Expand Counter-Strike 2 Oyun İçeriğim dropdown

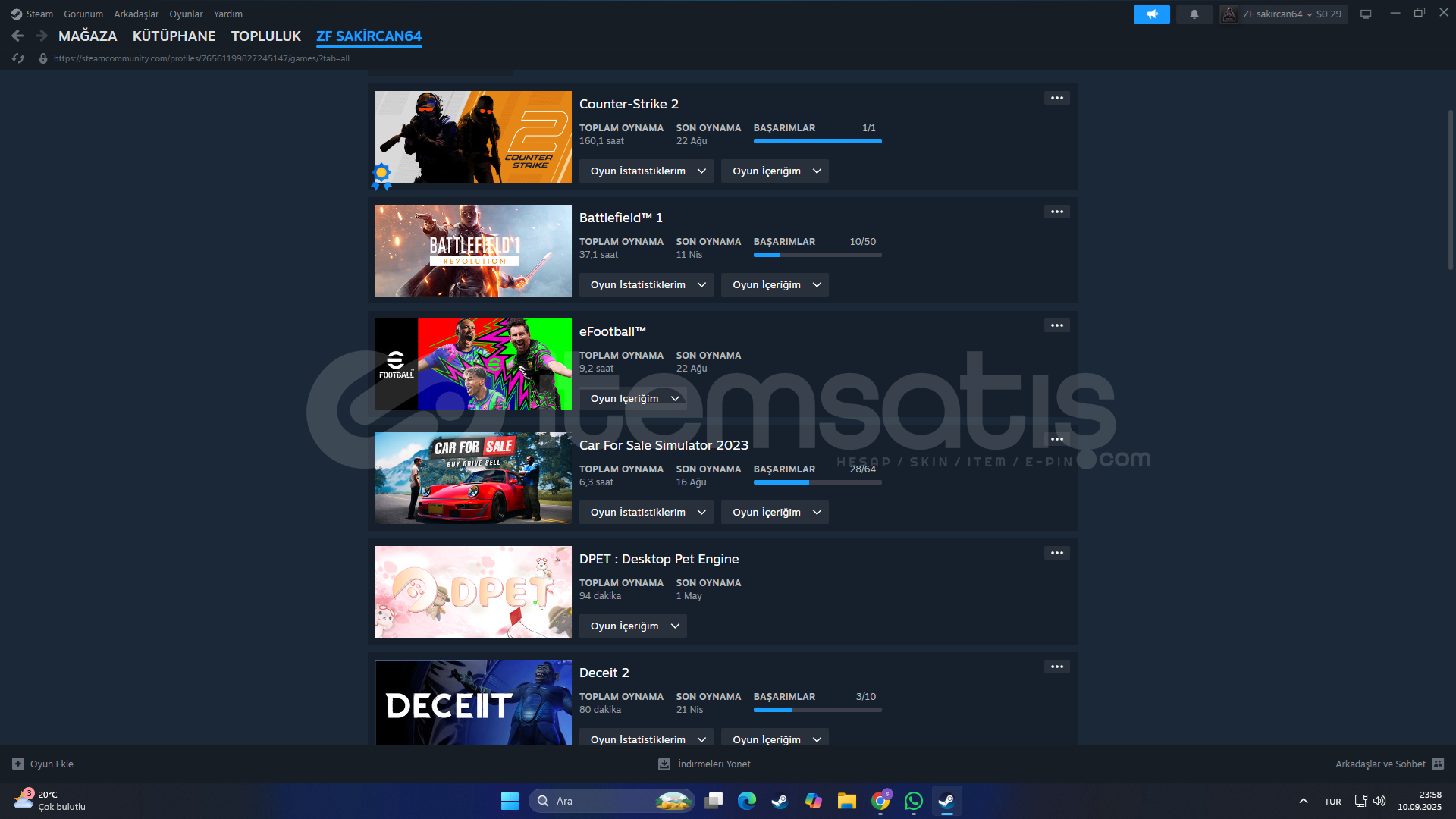pos(775,171)
